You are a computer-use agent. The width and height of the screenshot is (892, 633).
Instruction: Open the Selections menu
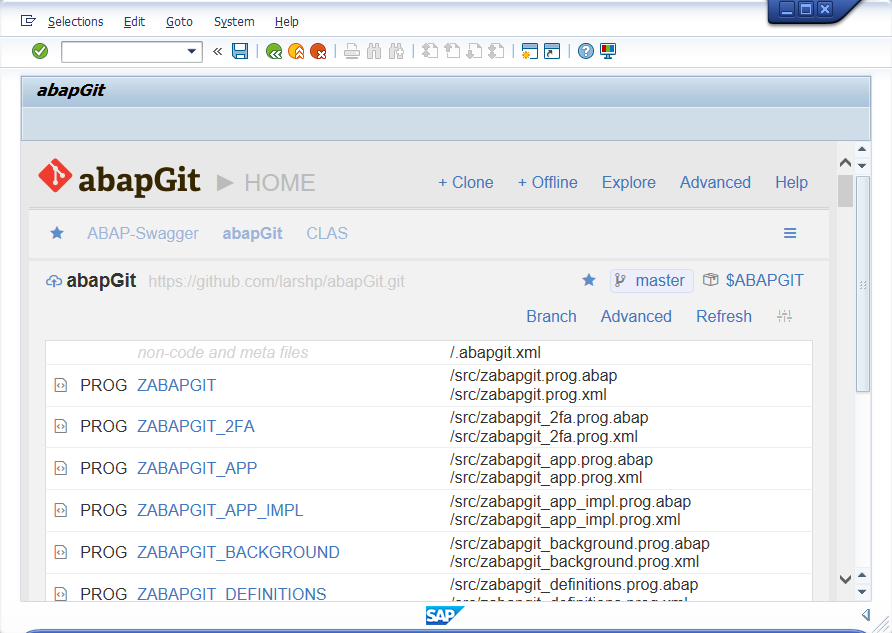(x=76, y=22)
